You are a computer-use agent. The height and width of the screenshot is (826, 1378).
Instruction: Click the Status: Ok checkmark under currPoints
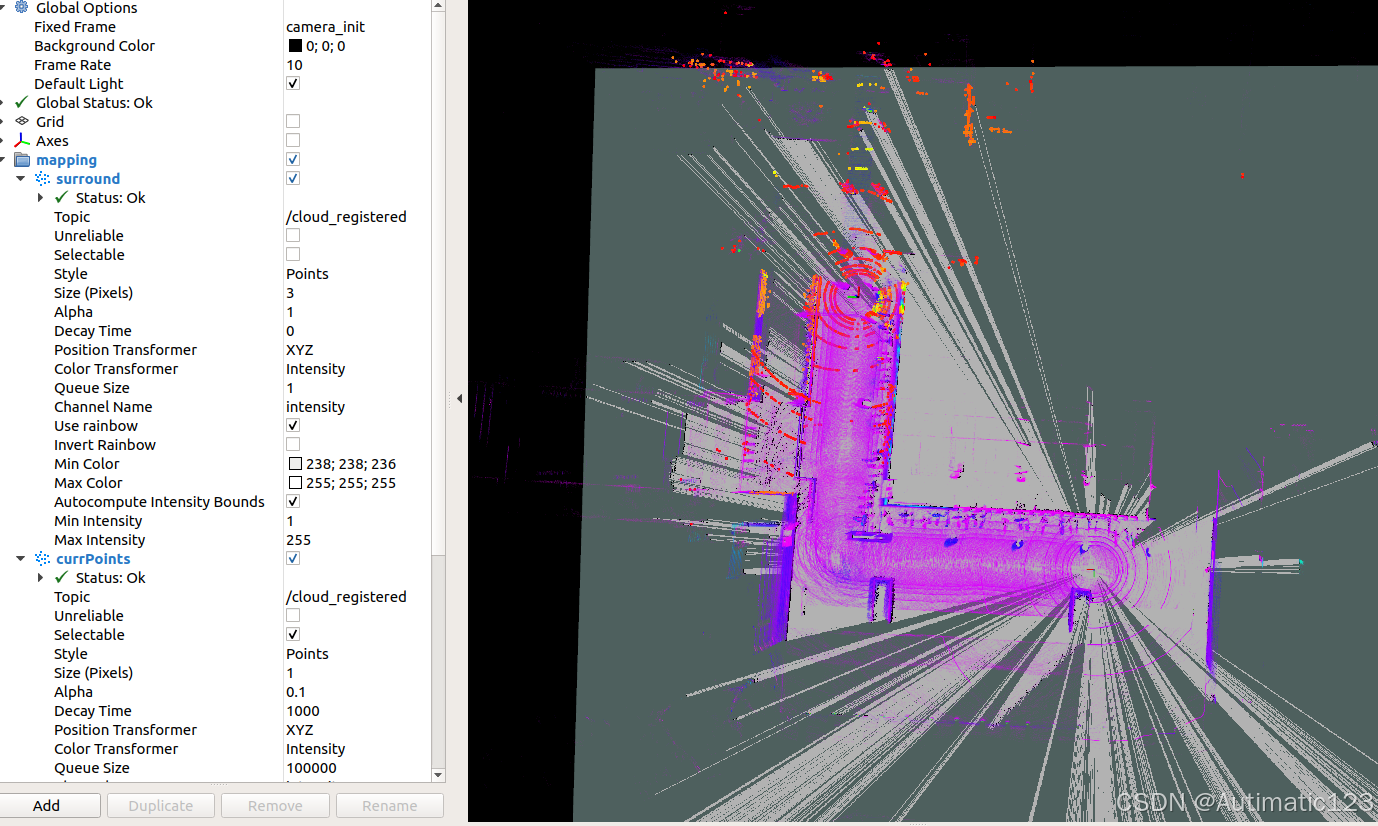click(x=58, y=577)
